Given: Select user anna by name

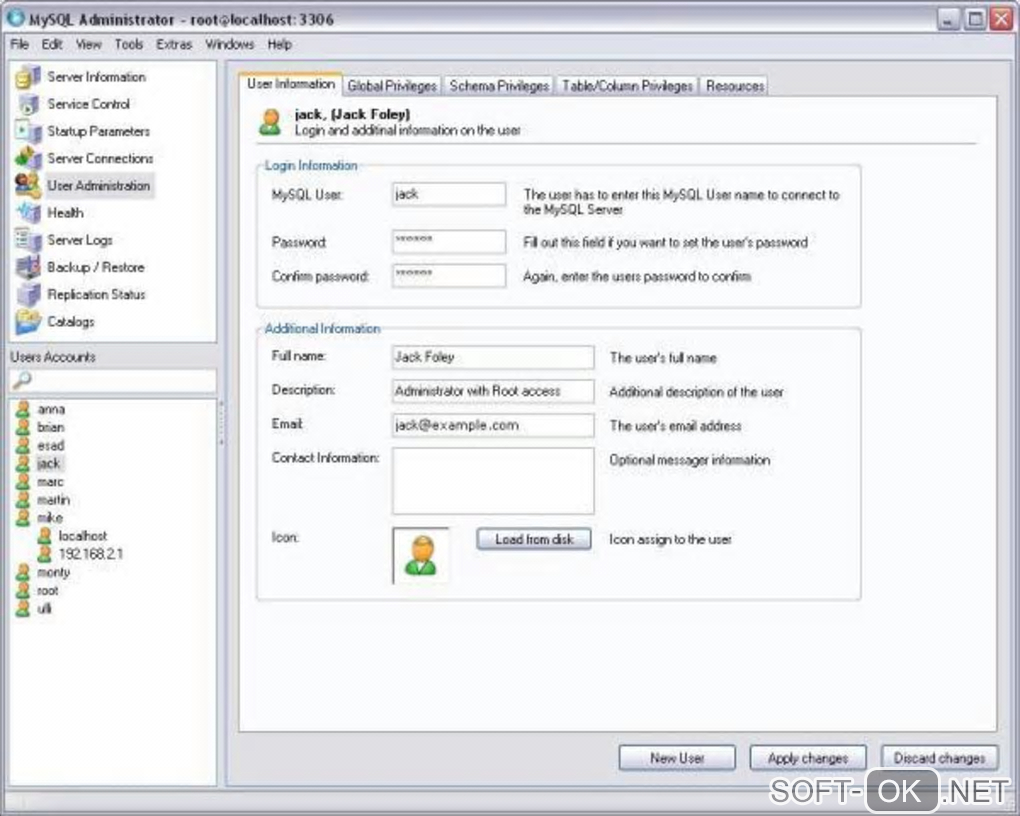Looking at the screenshot, I should [x=51, y=409].
